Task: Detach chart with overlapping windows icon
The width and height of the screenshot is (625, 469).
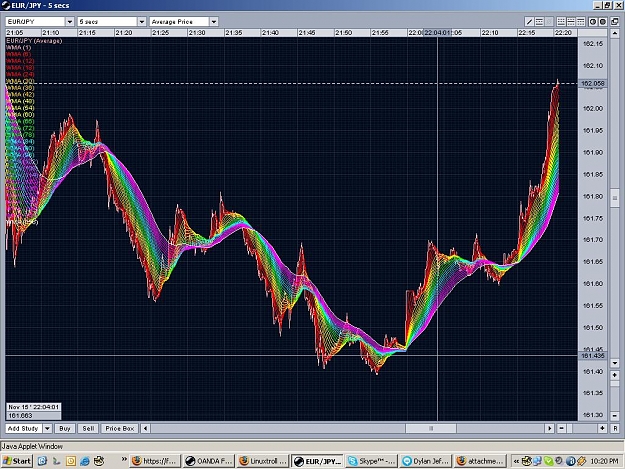Action: click(615, 22)
